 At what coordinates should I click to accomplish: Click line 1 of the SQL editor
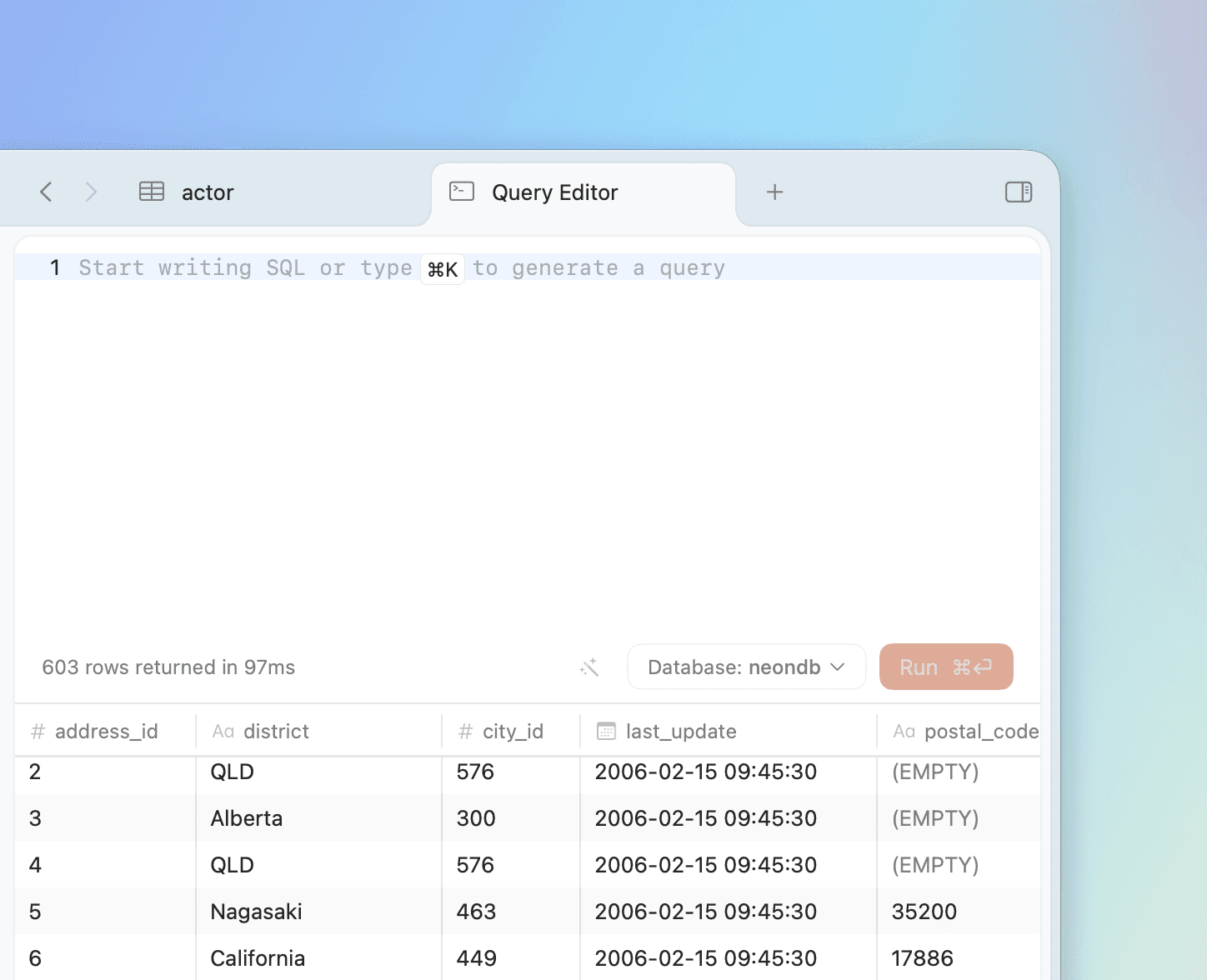click(x=333, y=267)
